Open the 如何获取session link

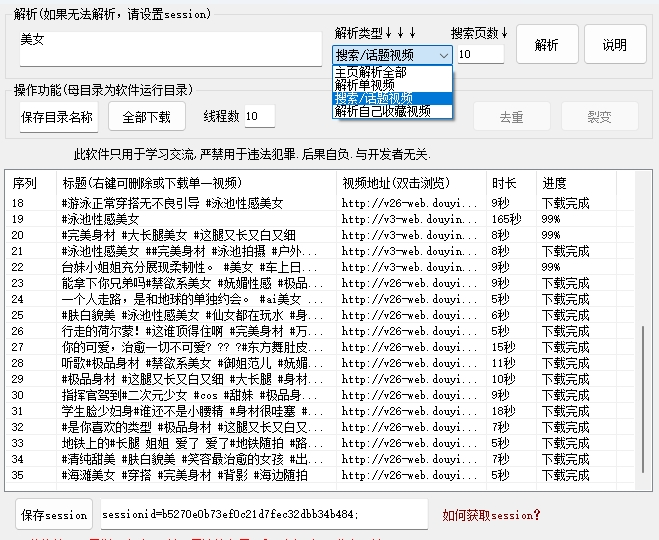(491, 515)
